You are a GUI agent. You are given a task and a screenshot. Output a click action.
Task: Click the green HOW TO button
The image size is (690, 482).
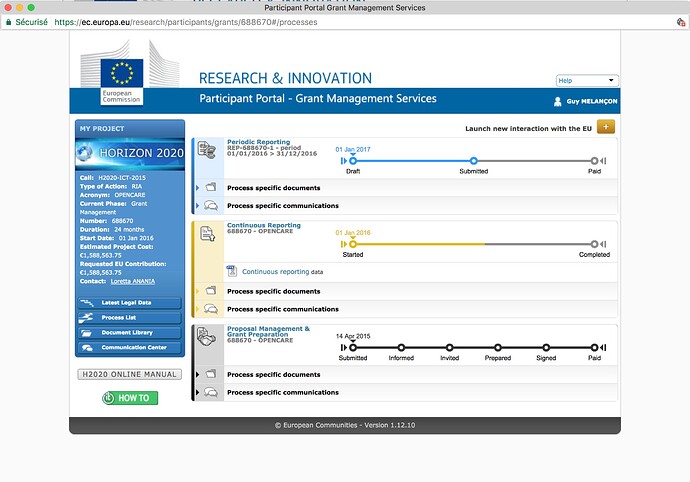click(130, 398)
